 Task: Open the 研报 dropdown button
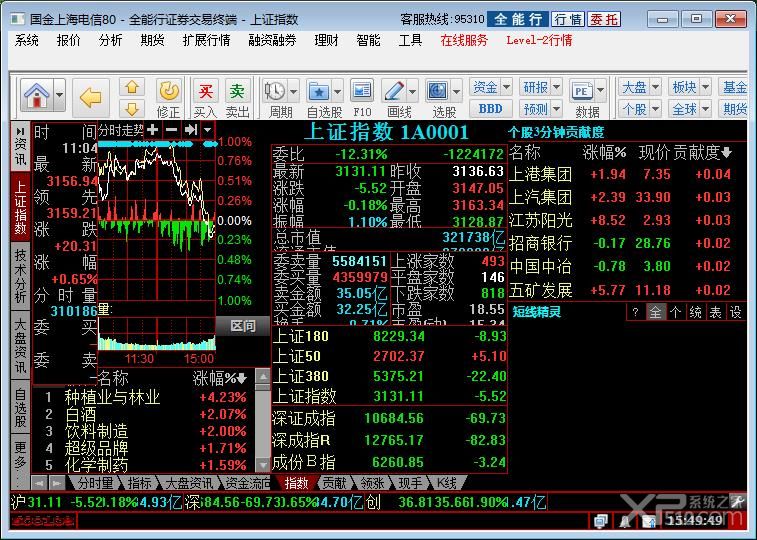tap(542, 87)
